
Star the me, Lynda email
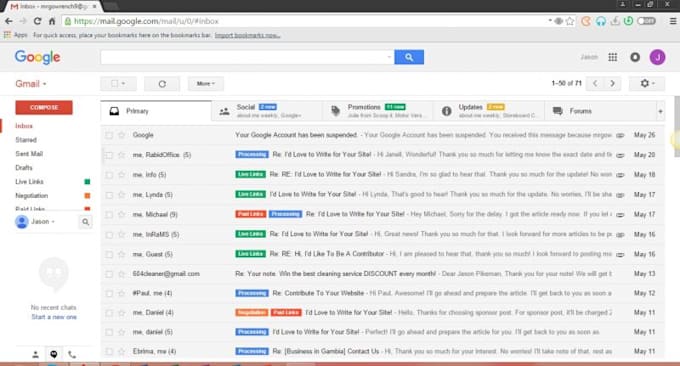click(x=121, y=195)
